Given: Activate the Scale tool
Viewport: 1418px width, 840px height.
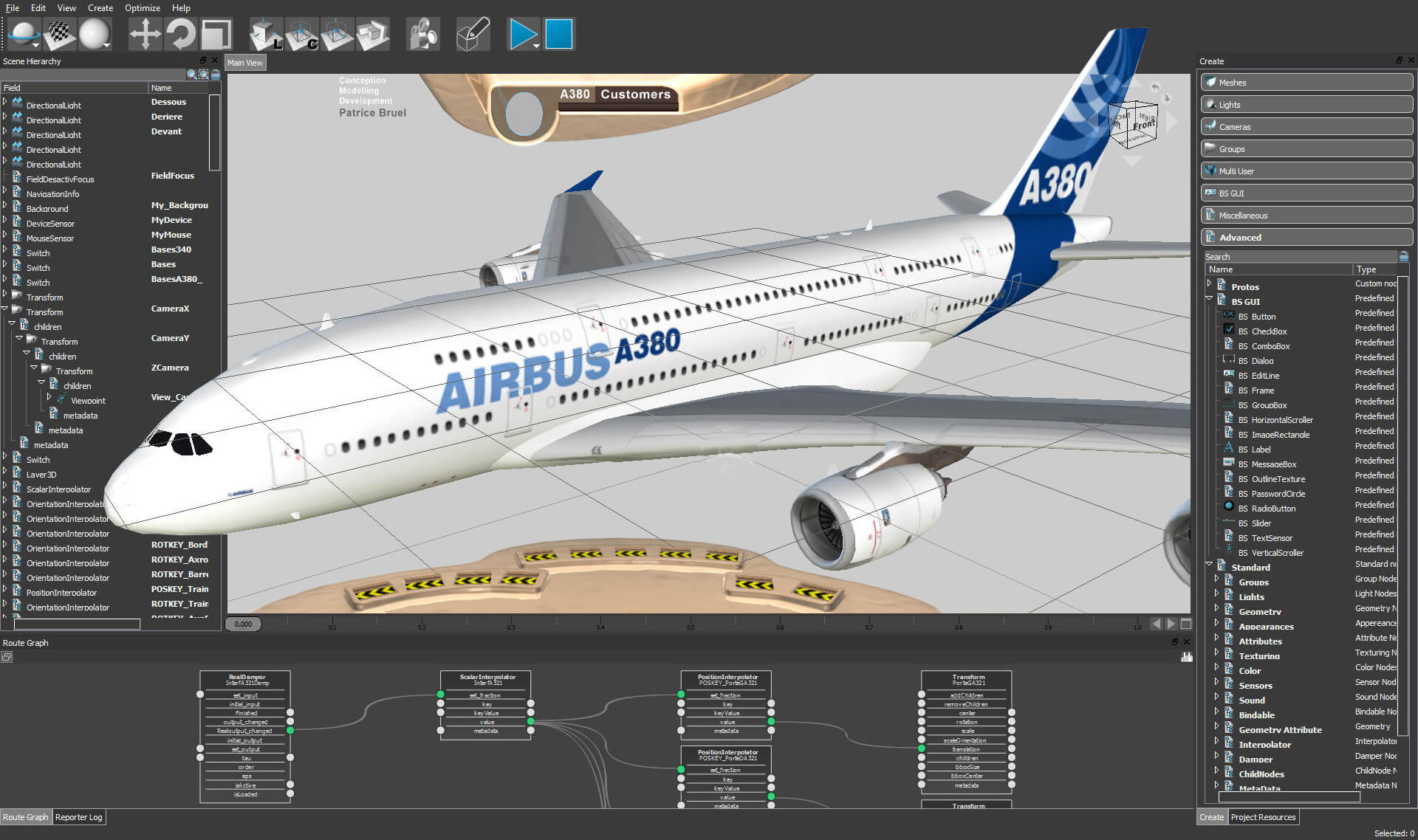Looking at the screenshot, I should (216, 34).
